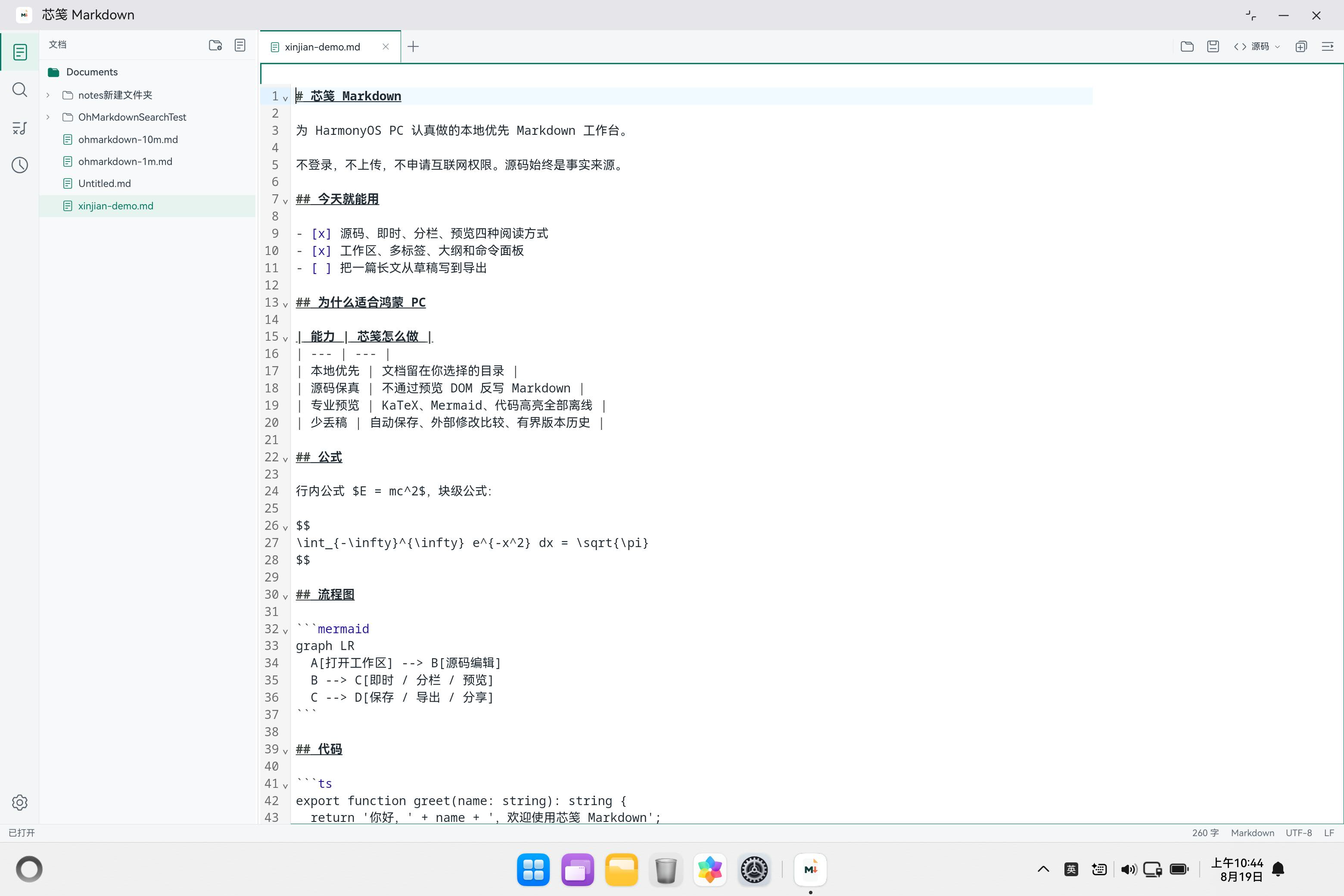Viewport: 1344px width, 896px height.
Task: Add a new tab with plus button
Action: [x=413, y=46]
